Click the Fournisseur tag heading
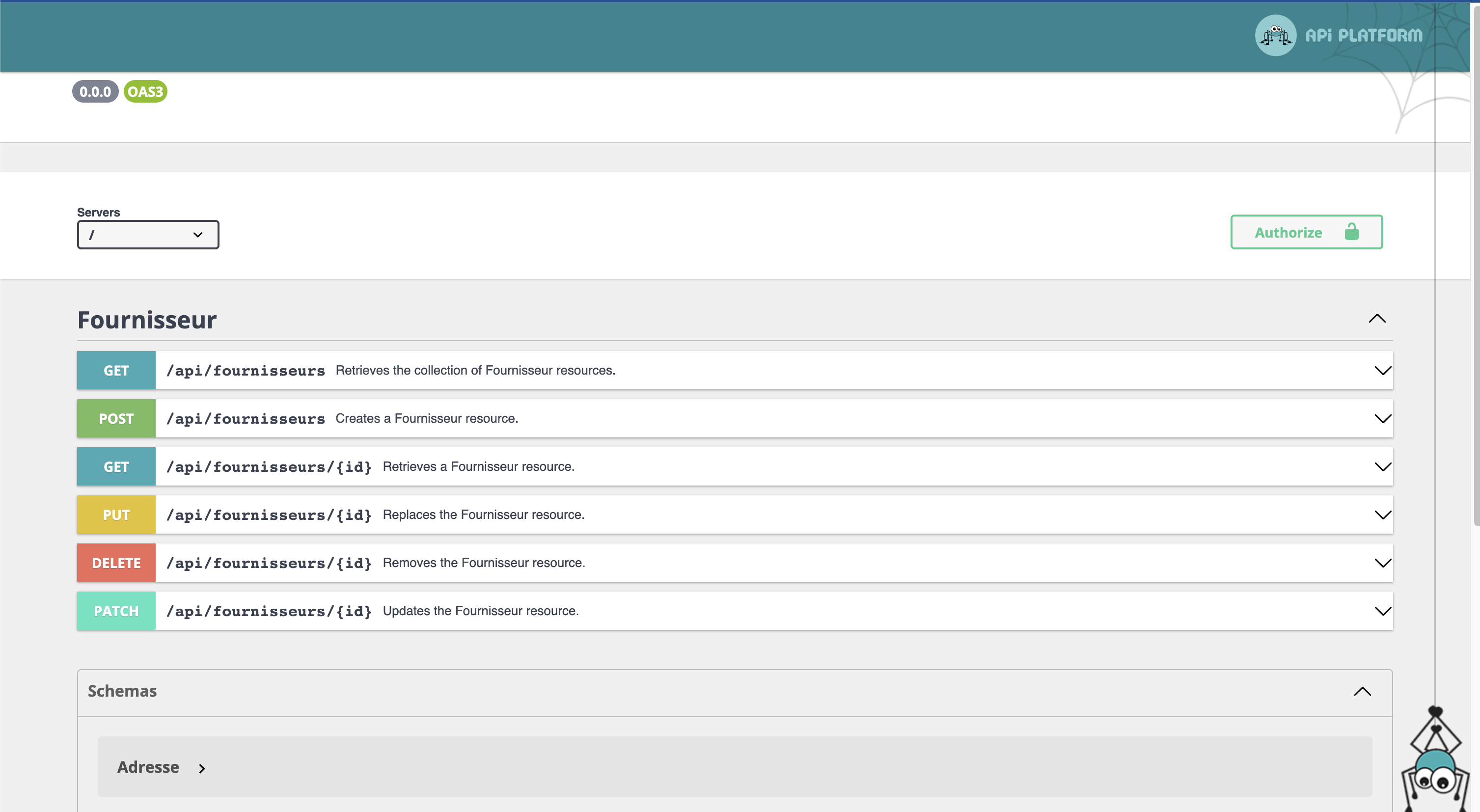The width and height of the screenshot is (1480, 812). (147, 320)
